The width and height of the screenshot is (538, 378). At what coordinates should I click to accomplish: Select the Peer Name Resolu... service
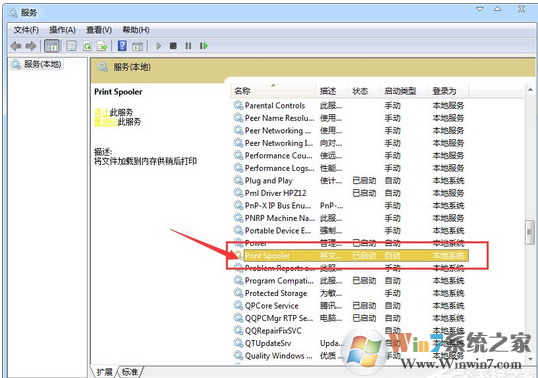(350, 118)
